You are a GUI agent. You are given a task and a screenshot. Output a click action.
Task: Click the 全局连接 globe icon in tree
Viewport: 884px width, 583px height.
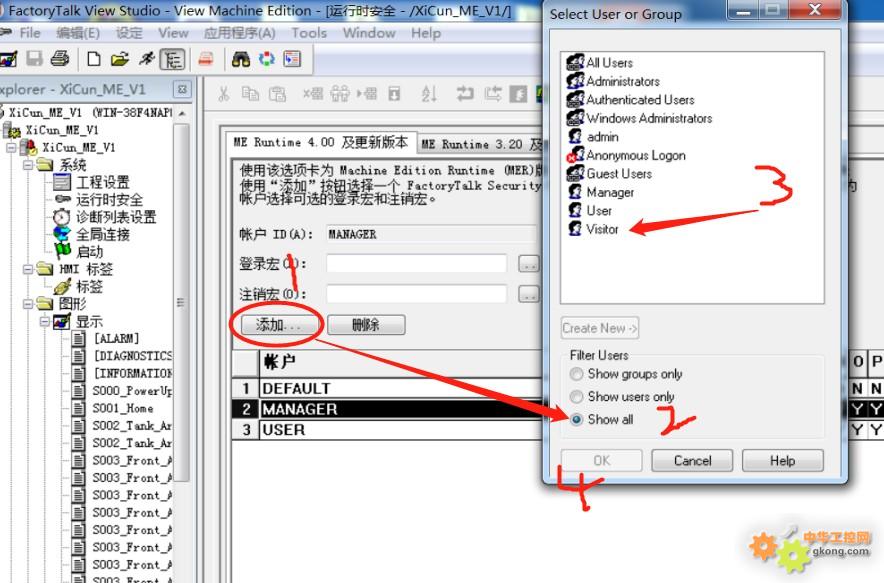(61, 234)
